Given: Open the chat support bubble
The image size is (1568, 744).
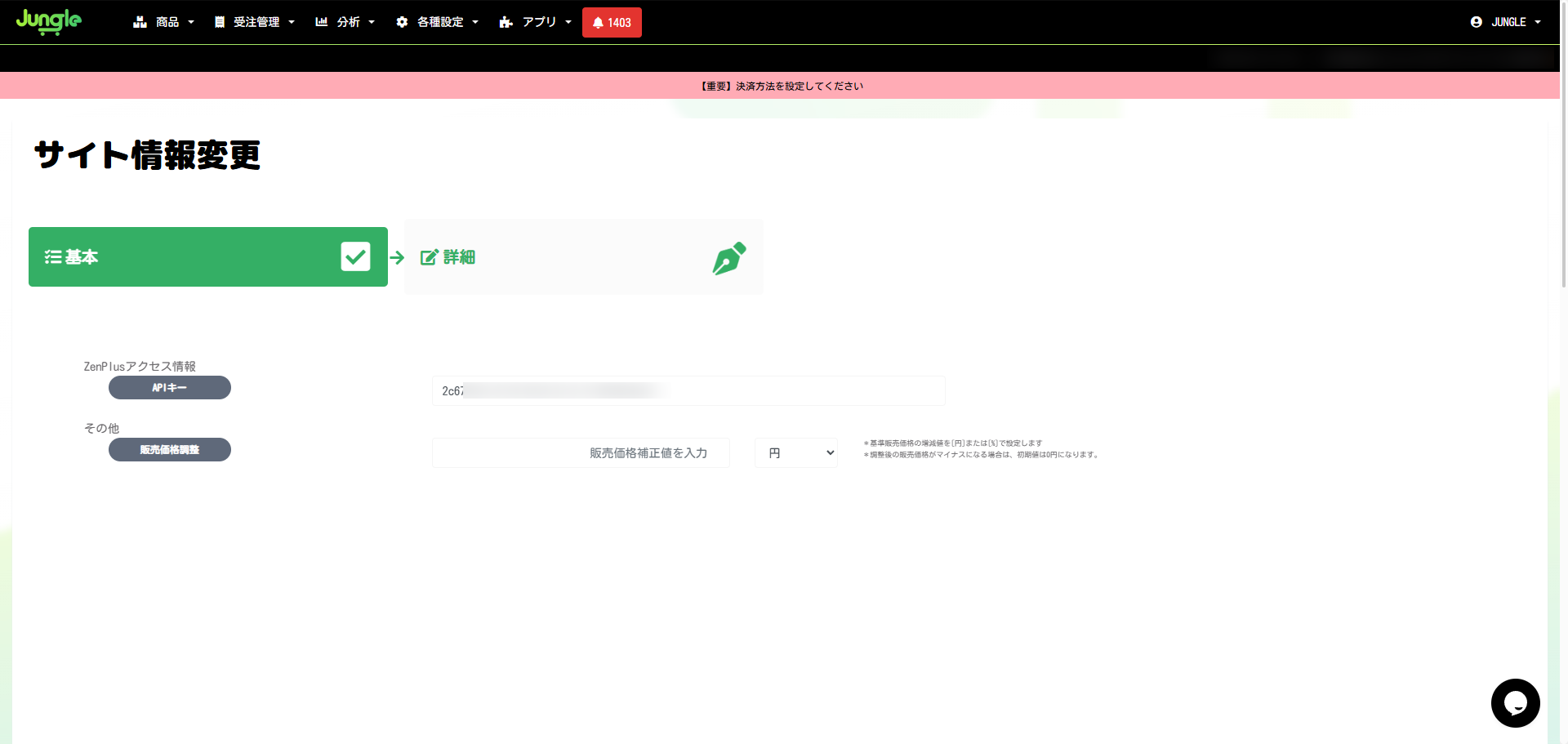Looking at the screenshot, I should click(x=1515, y=702).
